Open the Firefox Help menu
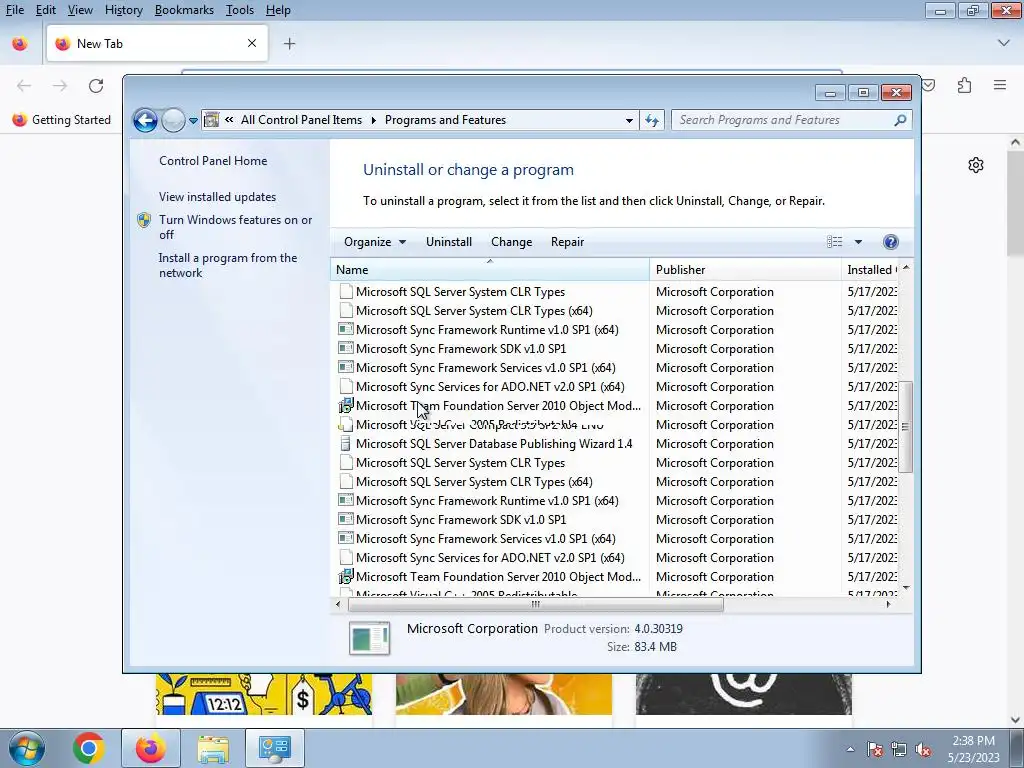 pyautogui.click(x=278, y=10)
